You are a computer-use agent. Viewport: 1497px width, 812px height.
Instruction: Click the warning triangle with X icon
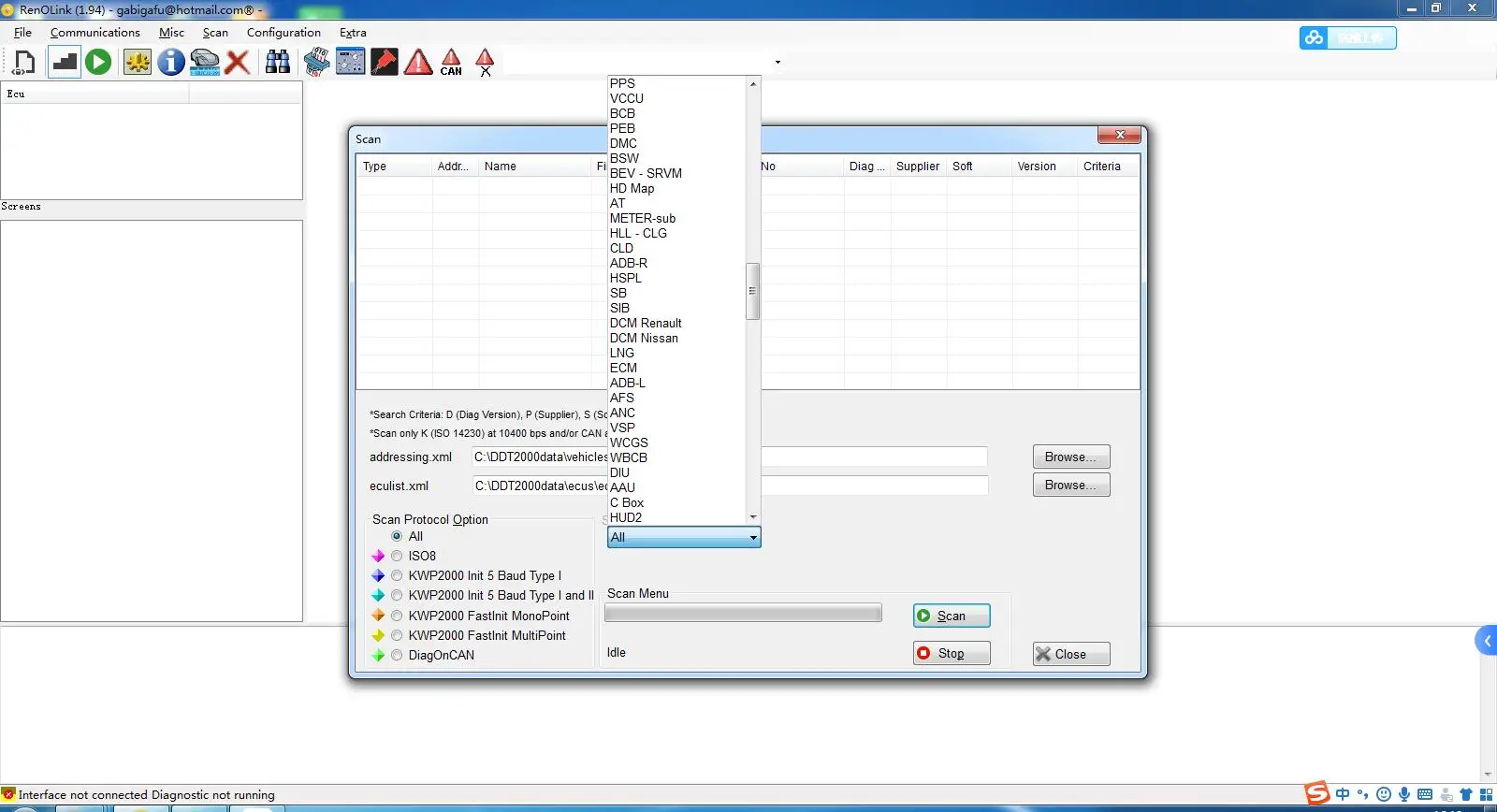tap(485, 63)
